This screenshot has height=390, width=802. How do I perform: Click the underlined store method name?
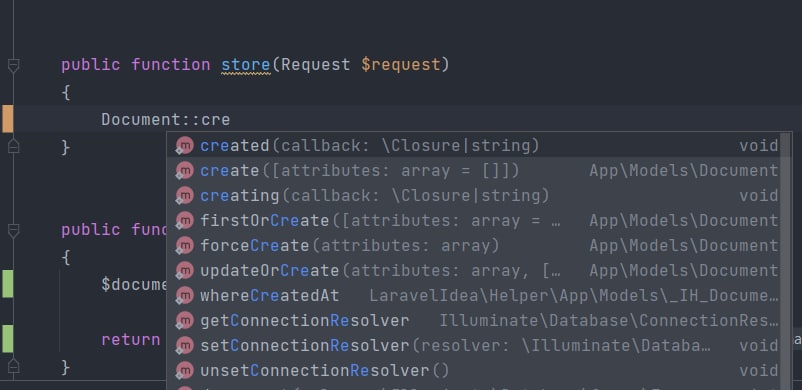[x=246, y=65]
